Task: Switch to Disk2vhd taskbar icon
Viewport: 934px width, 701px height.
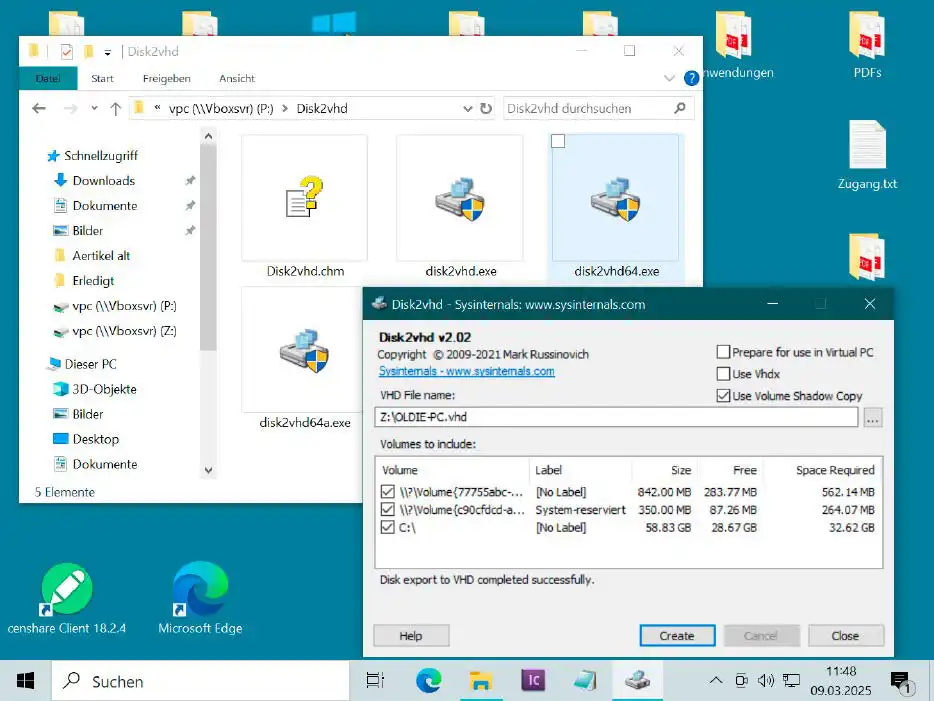Action: 637,680
